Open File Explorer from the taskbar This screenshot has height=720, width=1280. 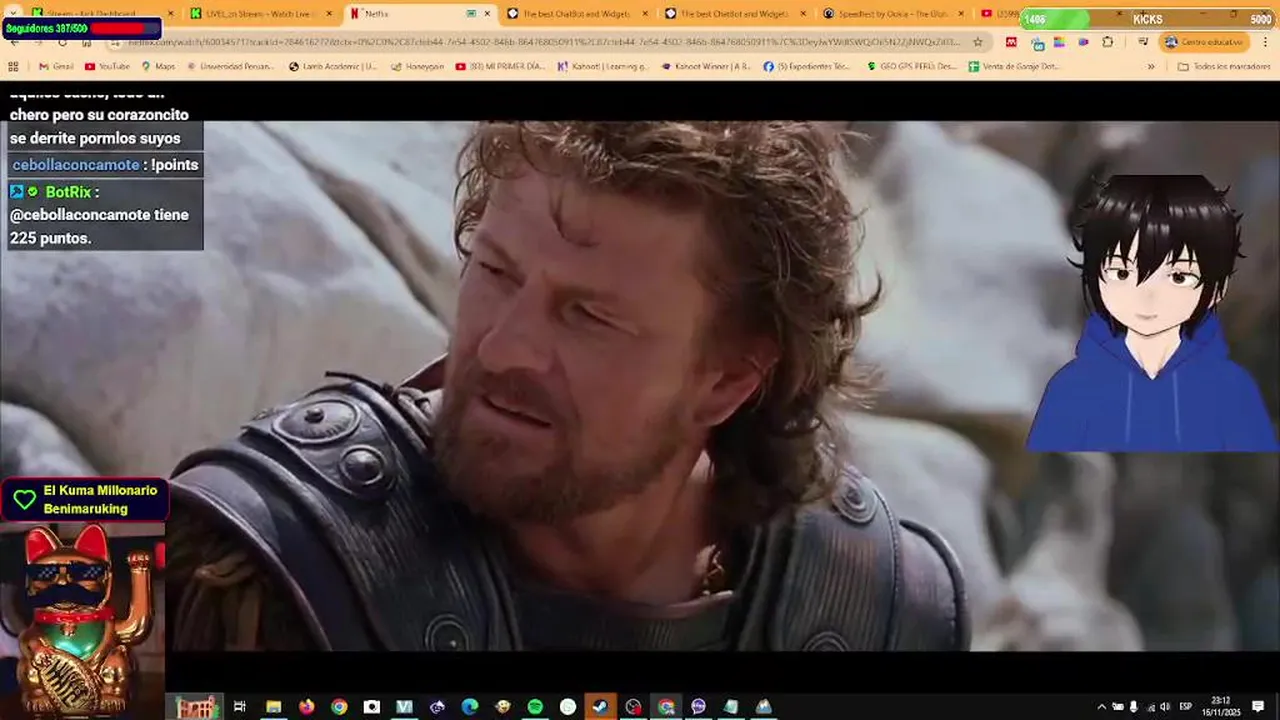click(273, 707)
